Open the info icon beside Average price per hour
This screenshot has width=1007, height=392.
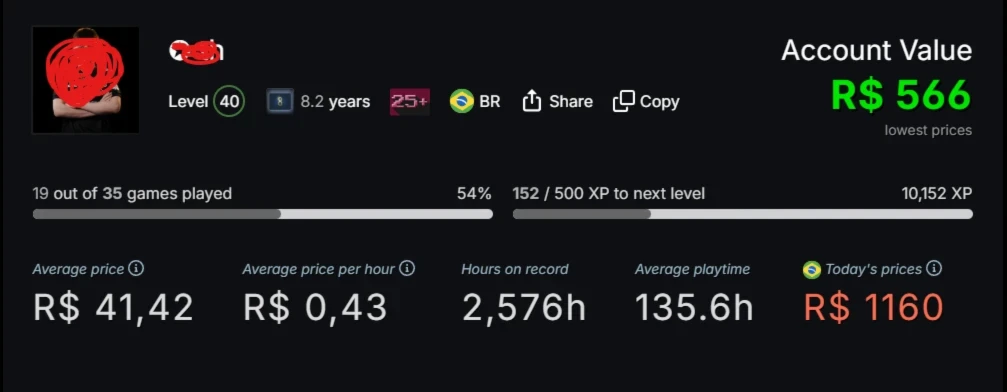click(x=407, y=269)
